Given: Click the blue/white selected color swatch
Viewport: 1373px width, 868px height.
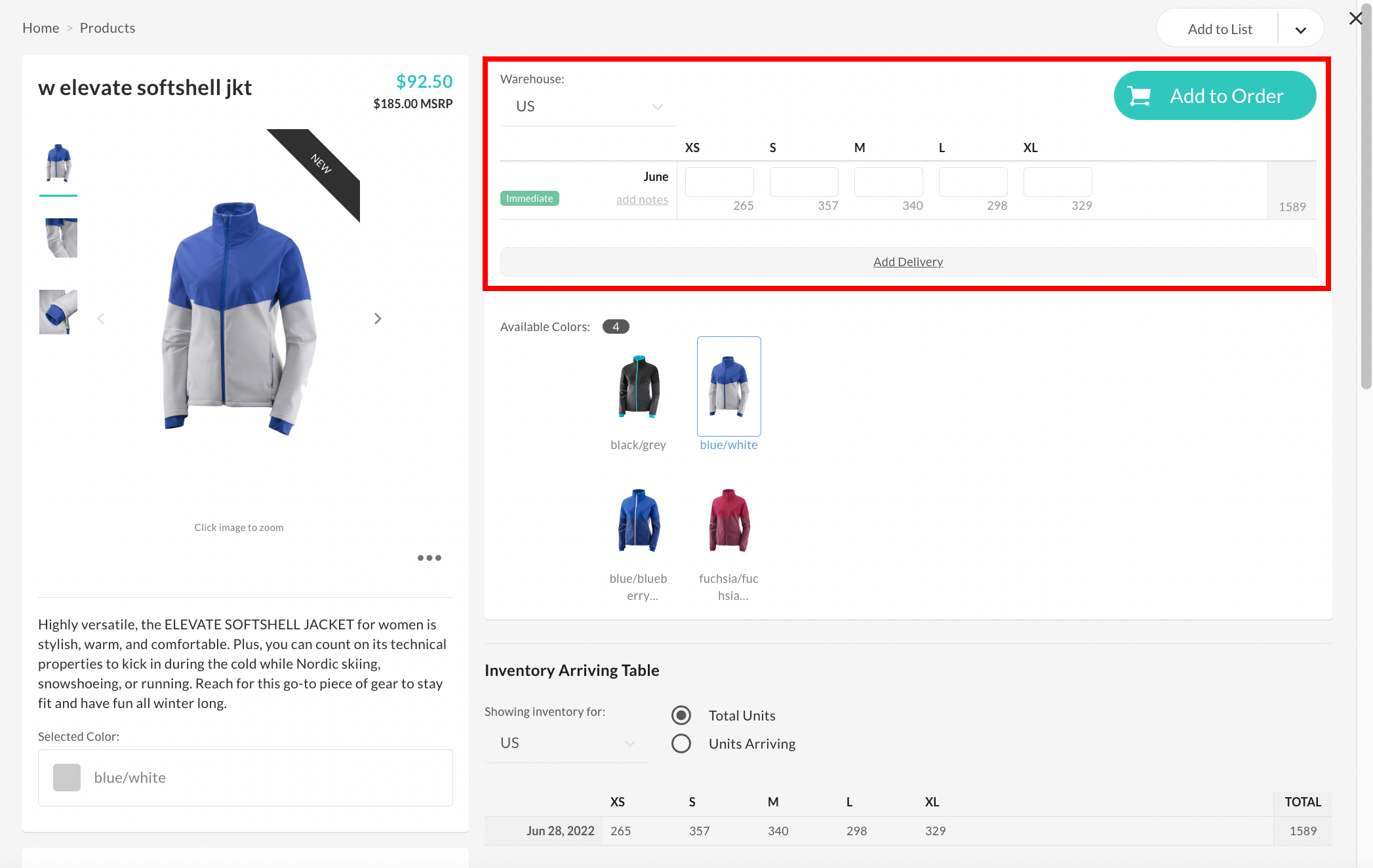Looking at the screenshot, I should click(67, 778).
